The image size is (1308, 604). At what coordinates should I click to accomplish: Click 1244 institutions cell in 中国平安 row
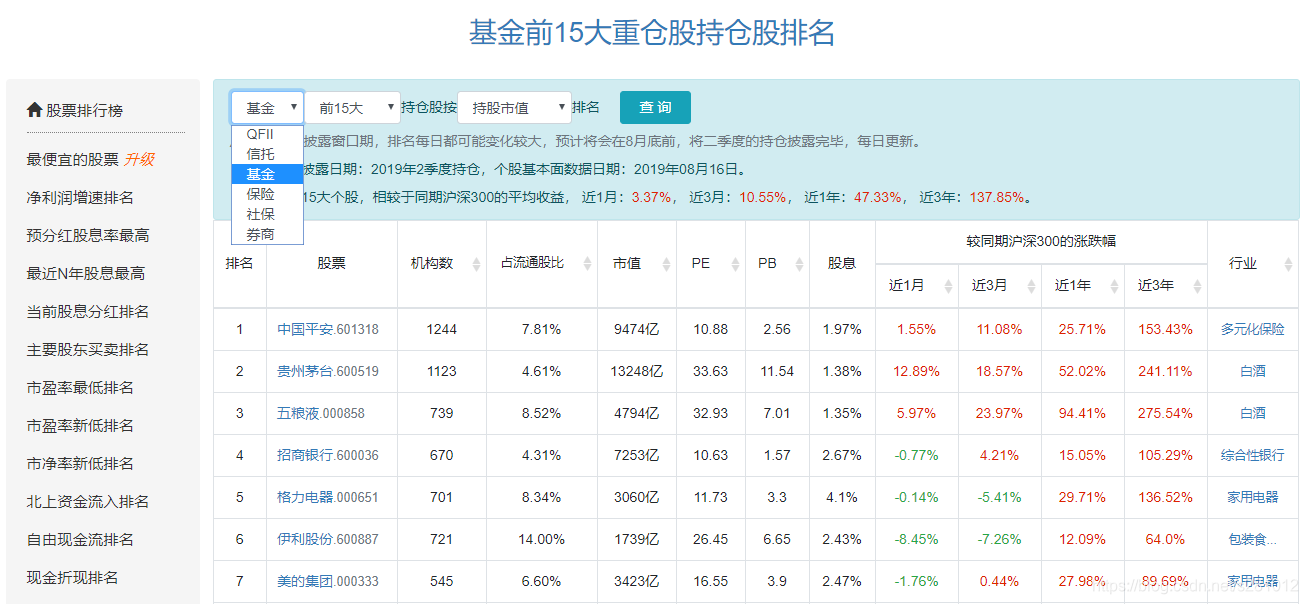(x=441, y=329)
